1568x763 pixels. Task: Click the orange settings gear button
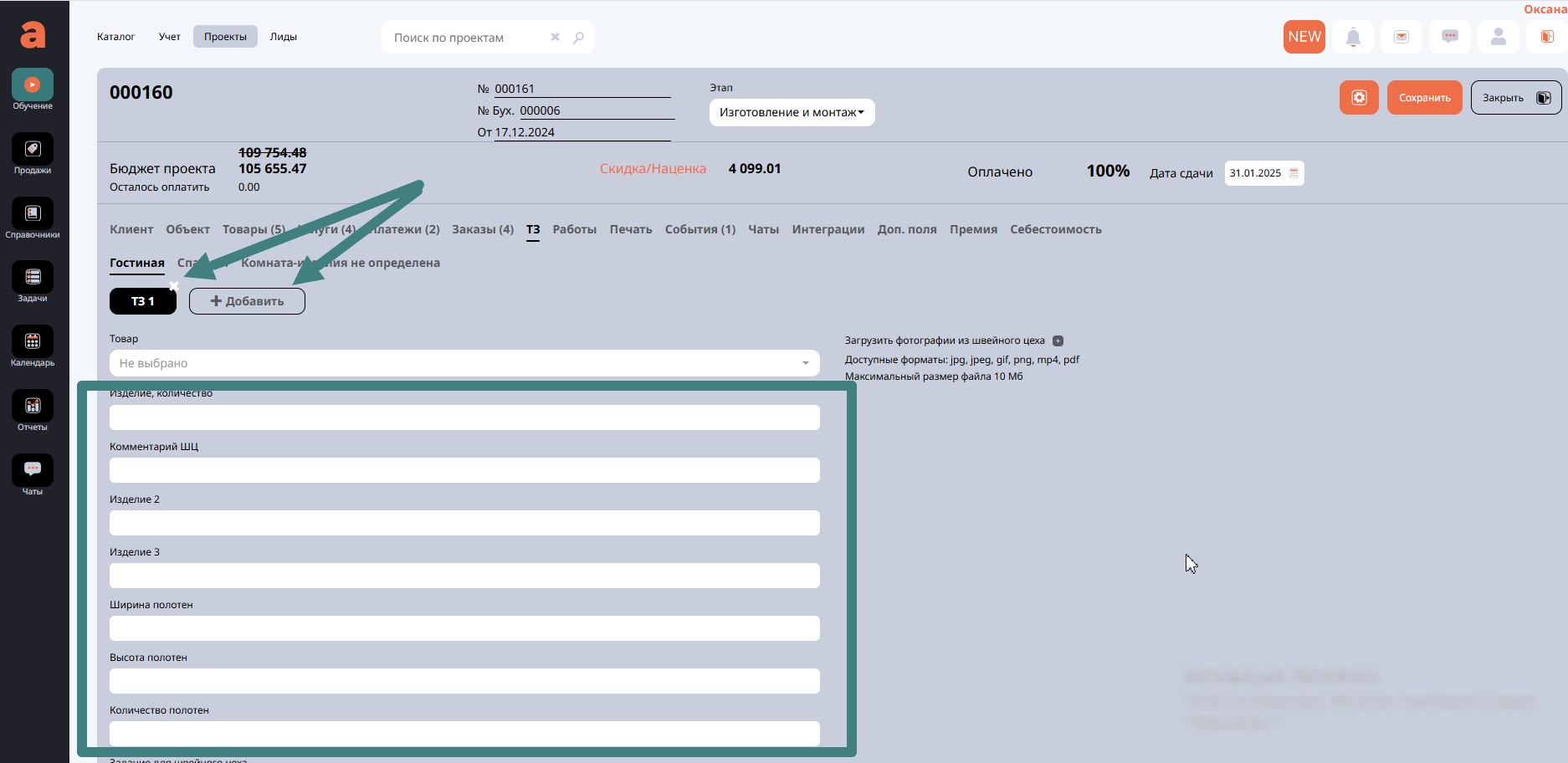1359,98
